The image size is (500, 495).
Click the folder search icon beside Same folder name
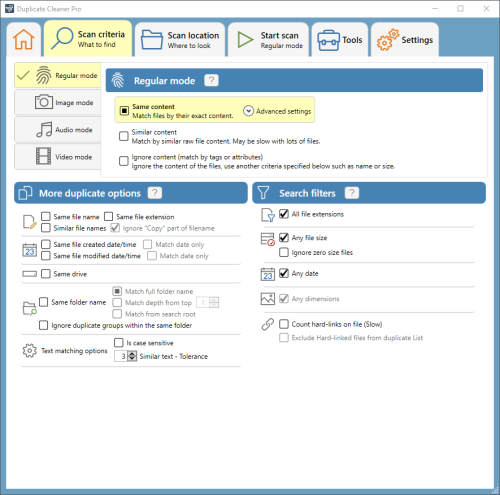pos(30,308)
